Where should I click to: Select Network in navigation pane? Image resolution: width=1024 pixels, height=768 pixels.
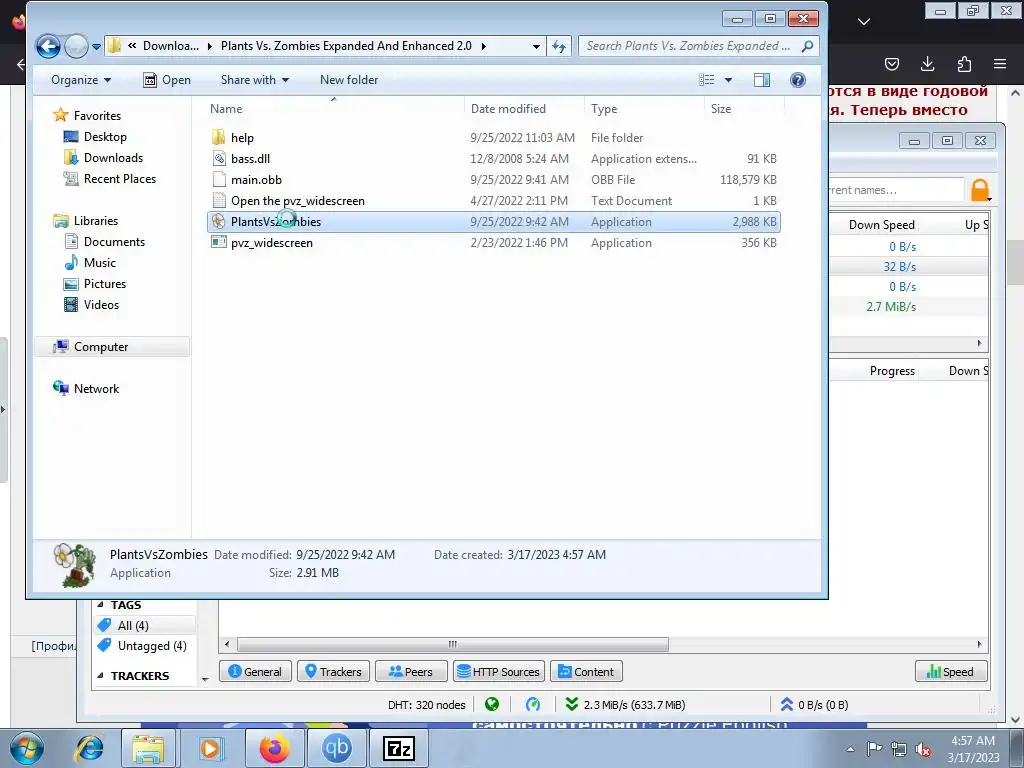96,389
